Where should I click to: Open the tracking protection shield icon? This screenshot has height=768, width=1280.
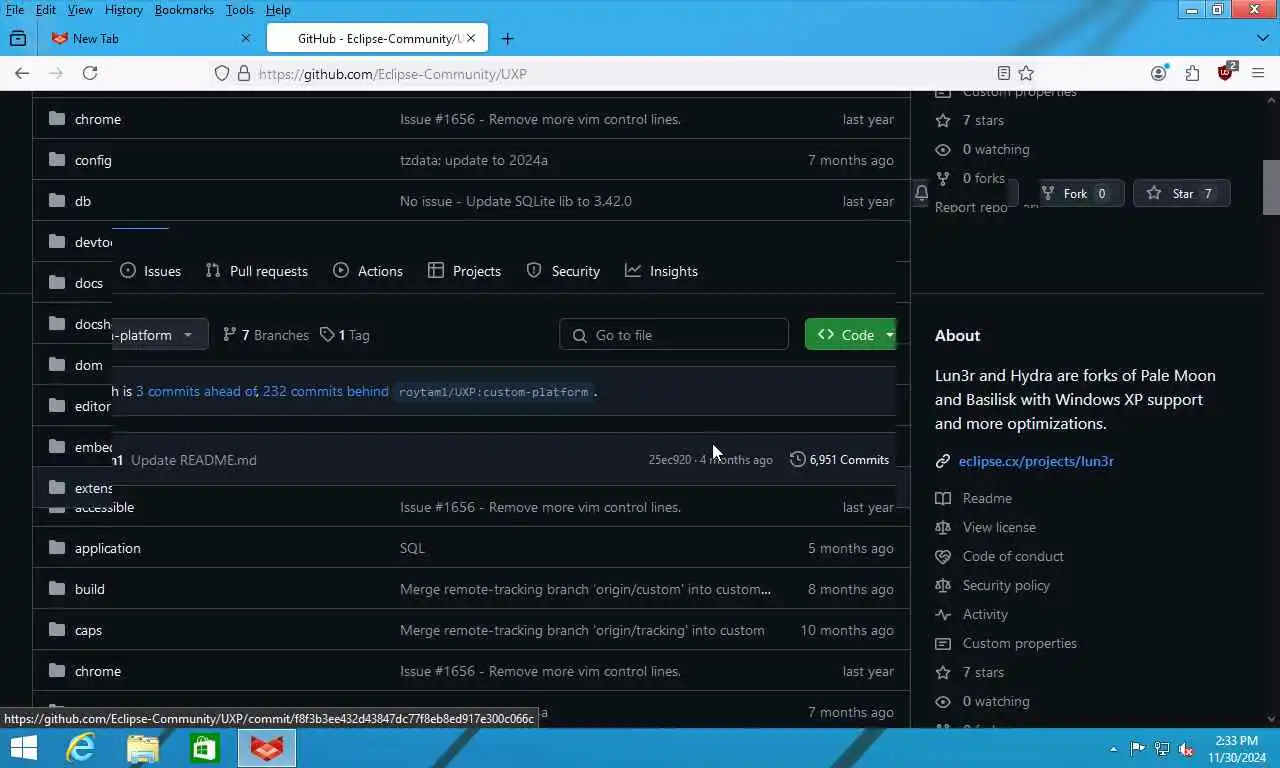222,73
